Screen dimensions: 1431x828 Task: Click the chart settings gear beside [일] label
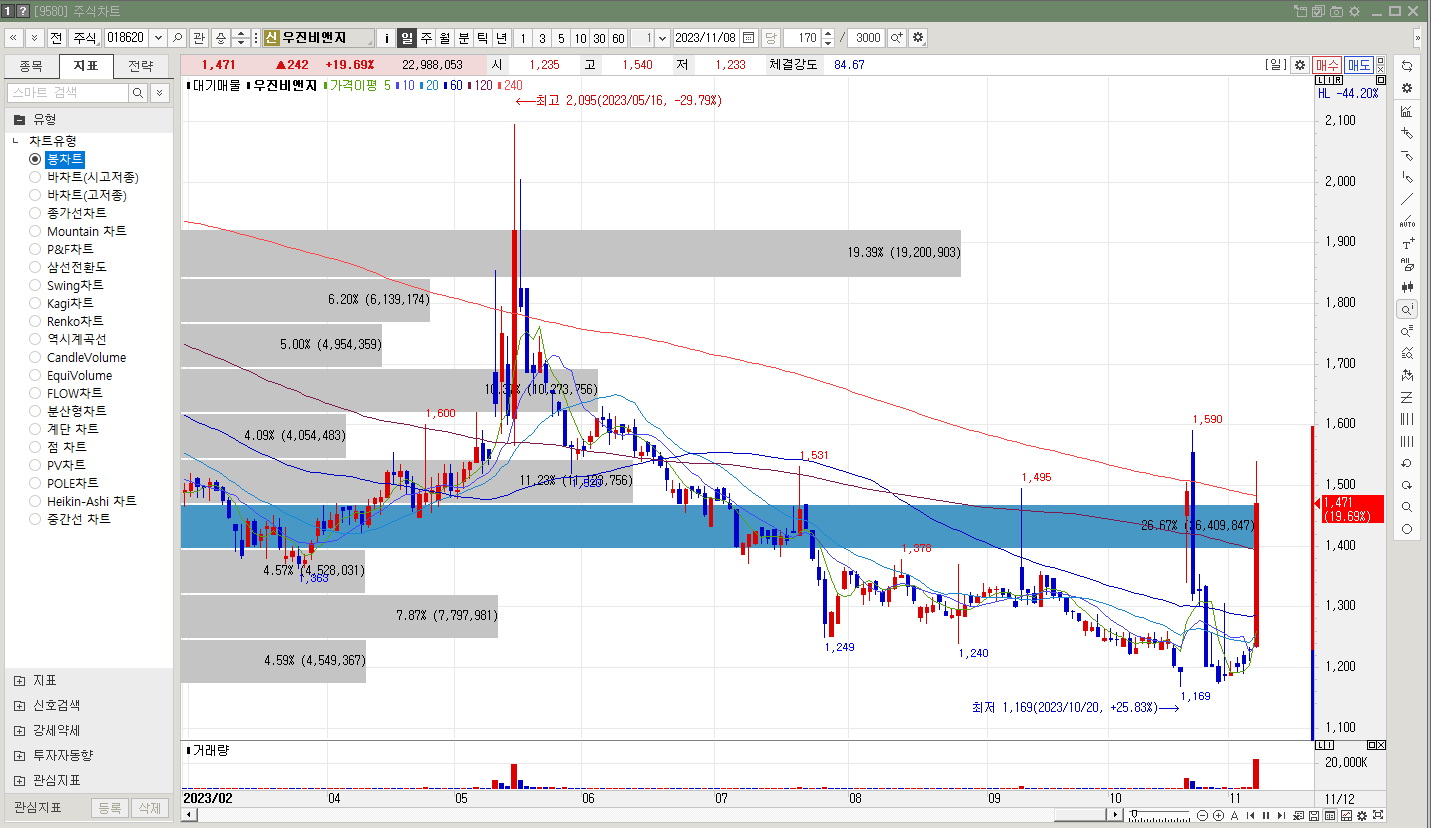pyautogui.click(x=1300, y=65)
